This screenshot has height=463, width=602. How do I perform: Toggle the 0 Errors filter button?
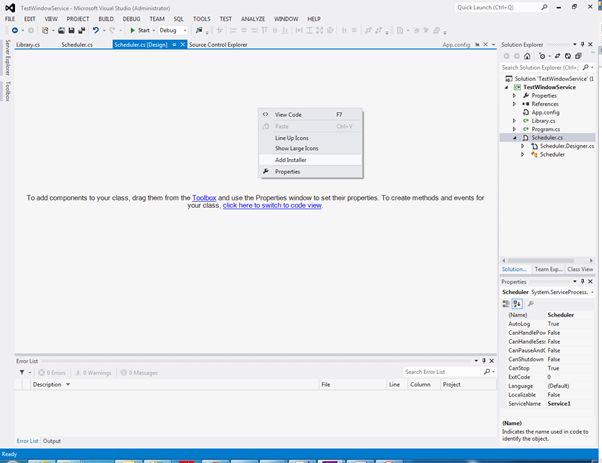pyautogui.click(x=52, y=372)
